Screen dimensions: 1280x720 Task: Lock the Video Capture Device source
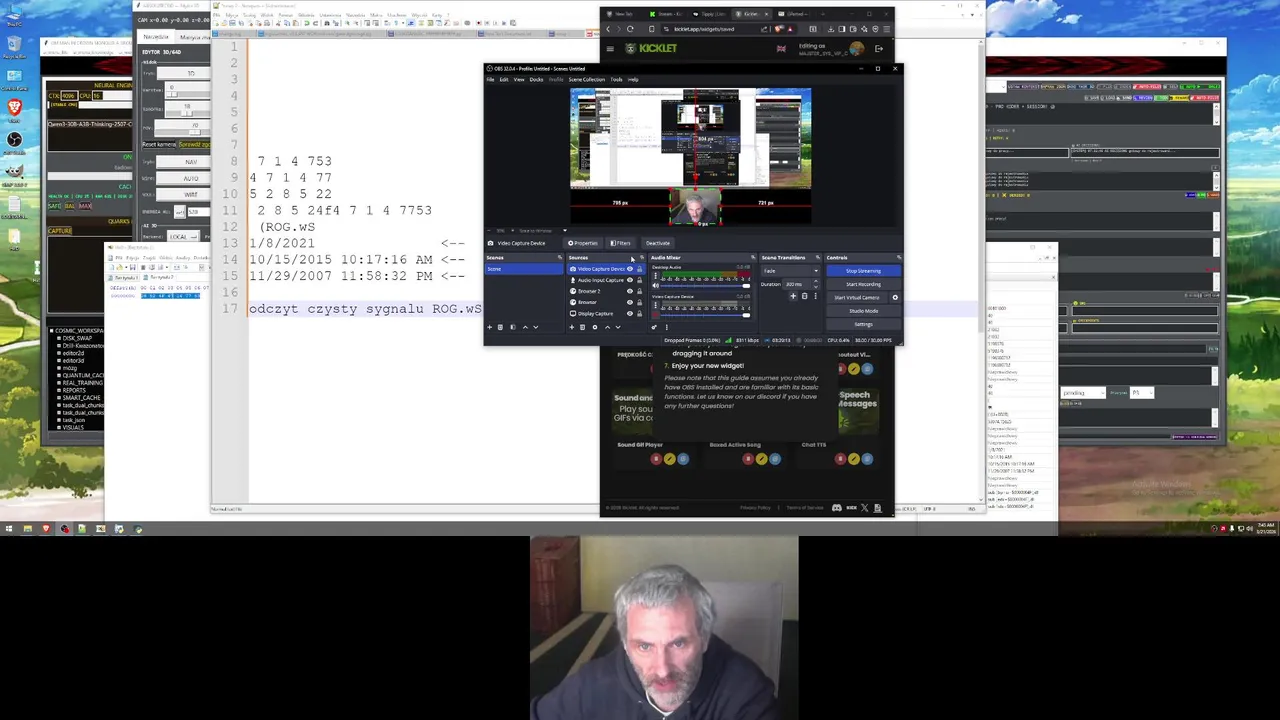pos(640,269)
